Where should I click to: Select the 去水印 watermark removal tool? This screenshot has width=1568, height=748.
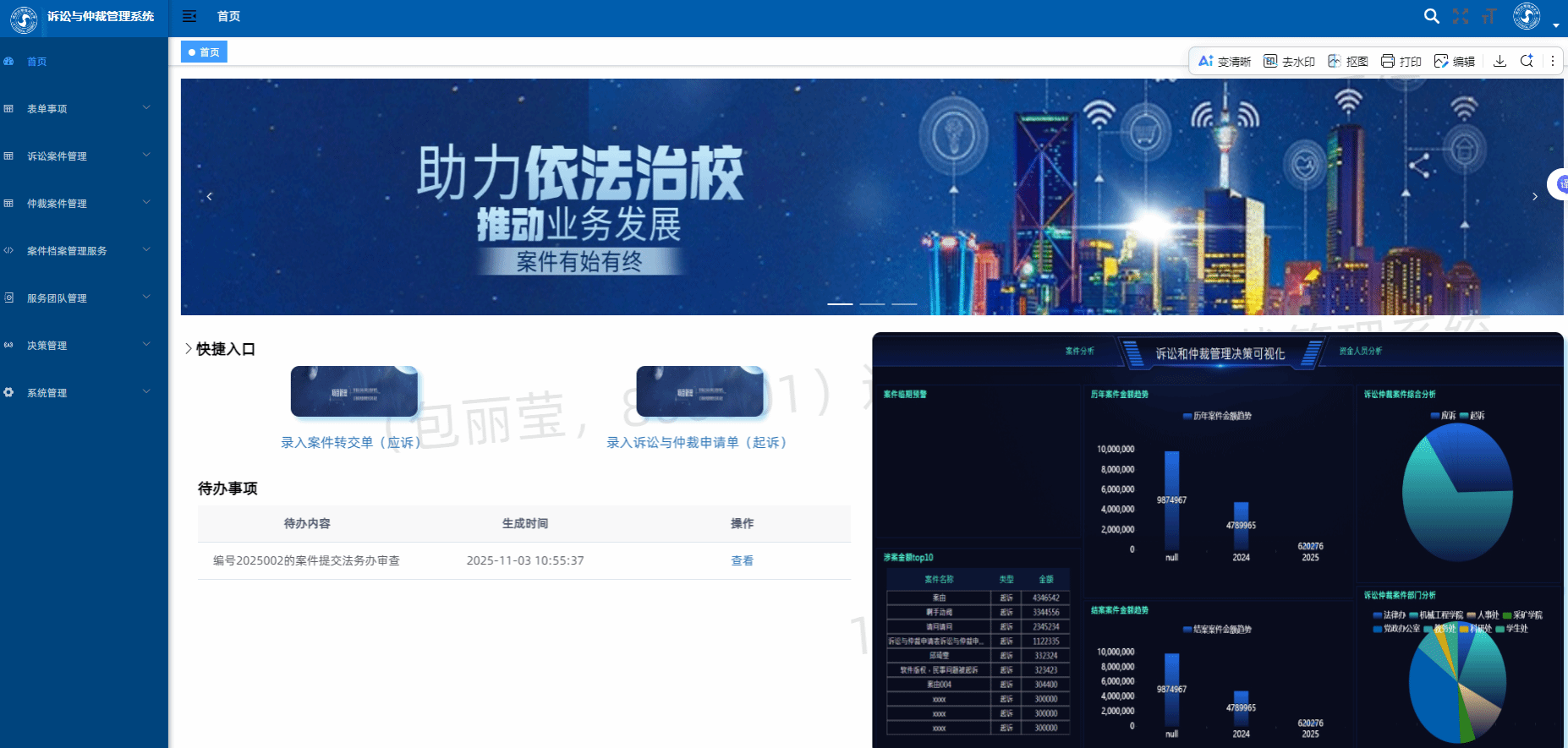pos(1289,61)
